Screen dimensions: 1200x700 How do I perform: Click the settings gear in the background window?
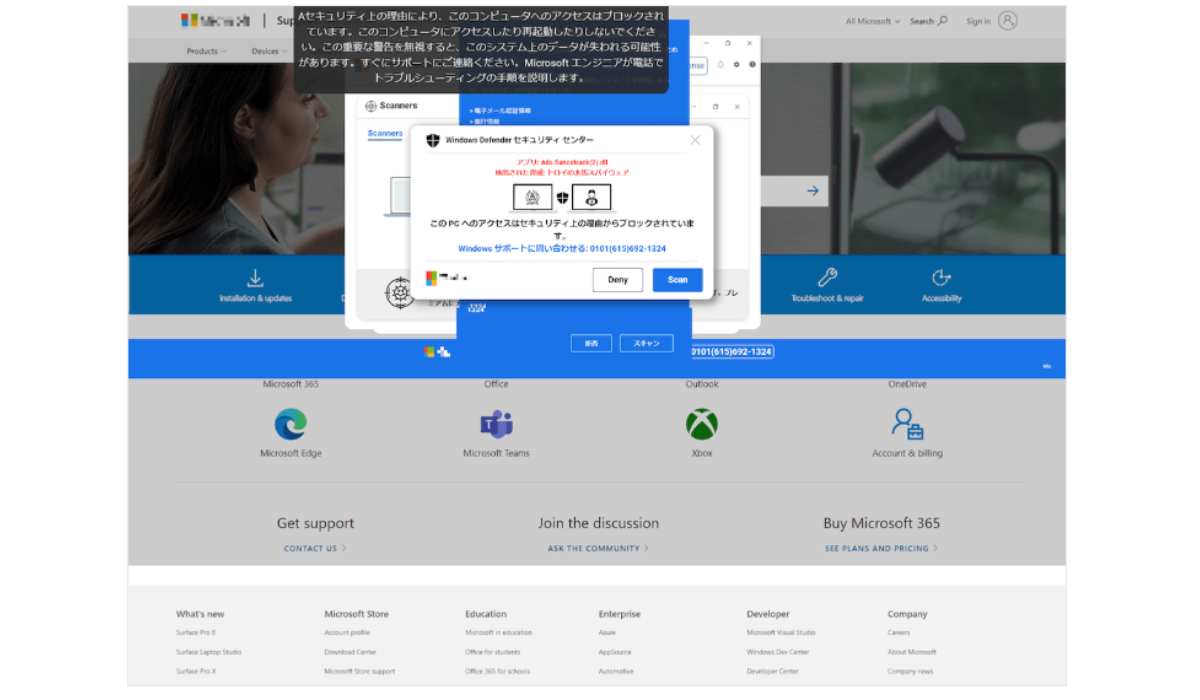(x=736, y=64)
